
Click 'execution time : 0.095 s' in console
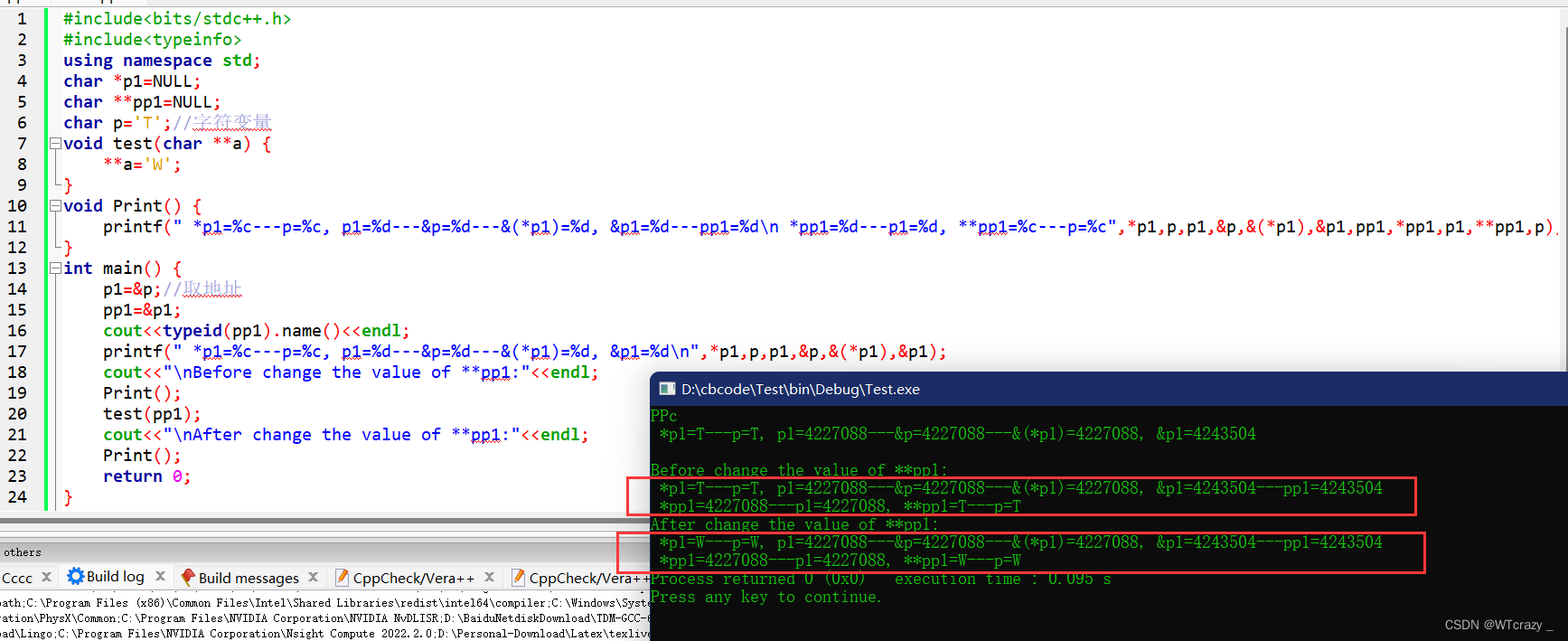click(1003, 580)
